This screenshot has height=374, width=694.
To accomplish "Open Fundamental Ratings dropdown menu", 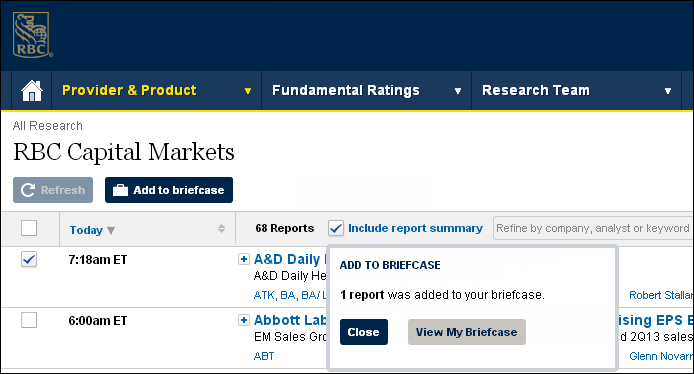I will pos(366,90).
